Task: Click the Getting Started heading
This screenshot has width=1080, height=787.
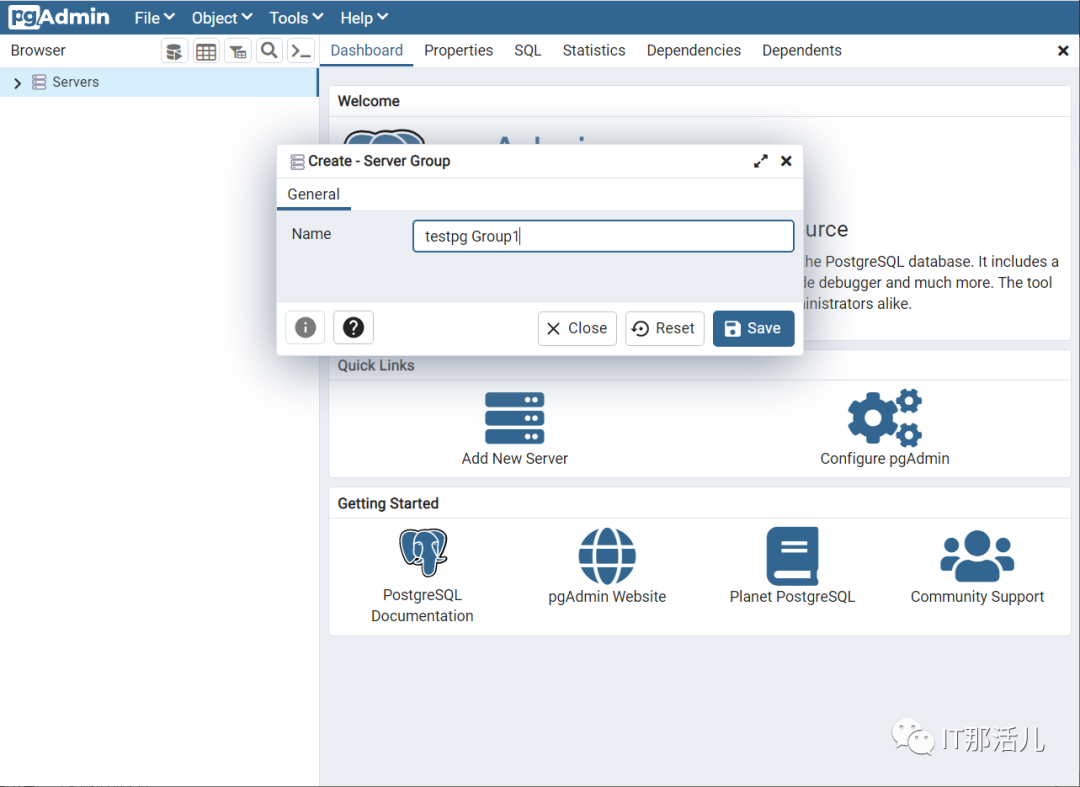Action: coord(388,503)
